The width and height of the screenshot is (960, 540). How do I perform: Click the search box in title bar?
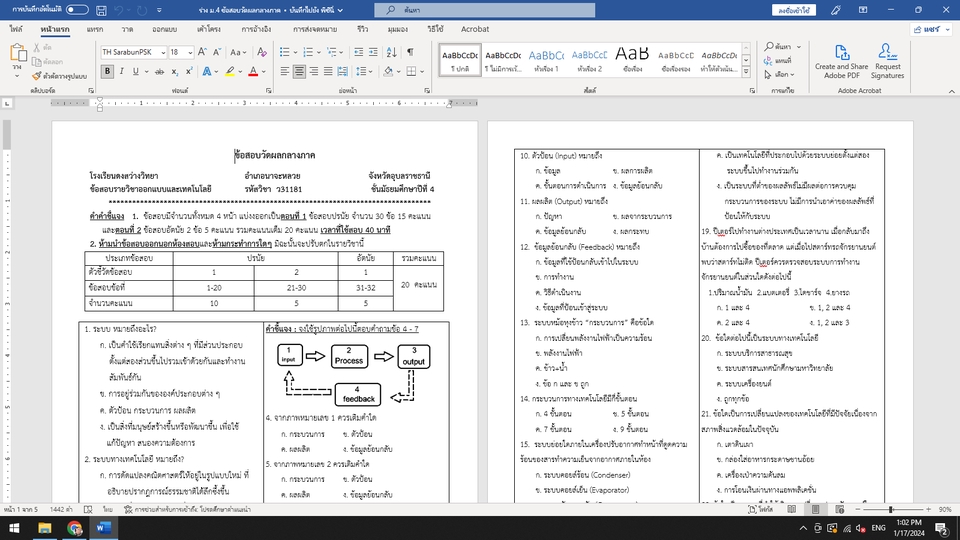tap(484, 10)
